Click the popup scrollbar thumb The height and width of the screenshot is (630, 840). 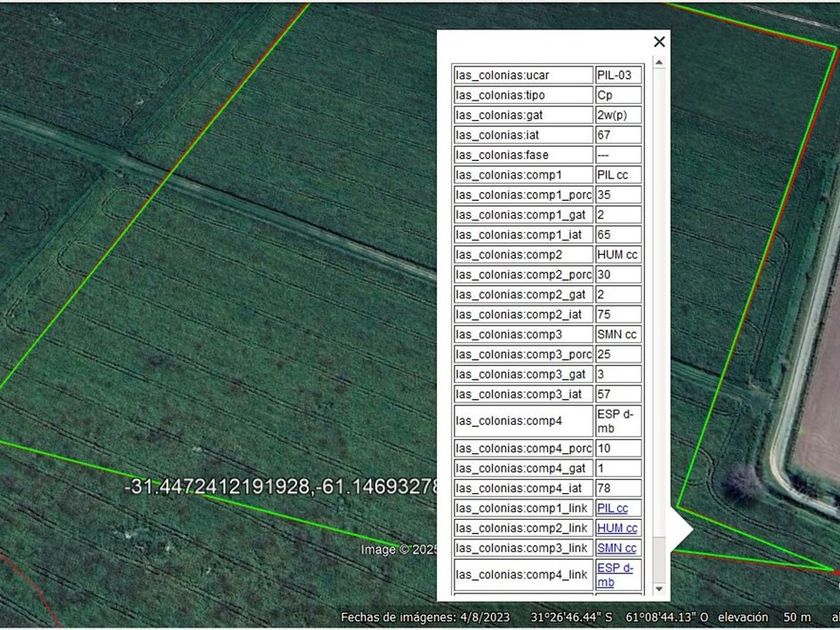659,560
